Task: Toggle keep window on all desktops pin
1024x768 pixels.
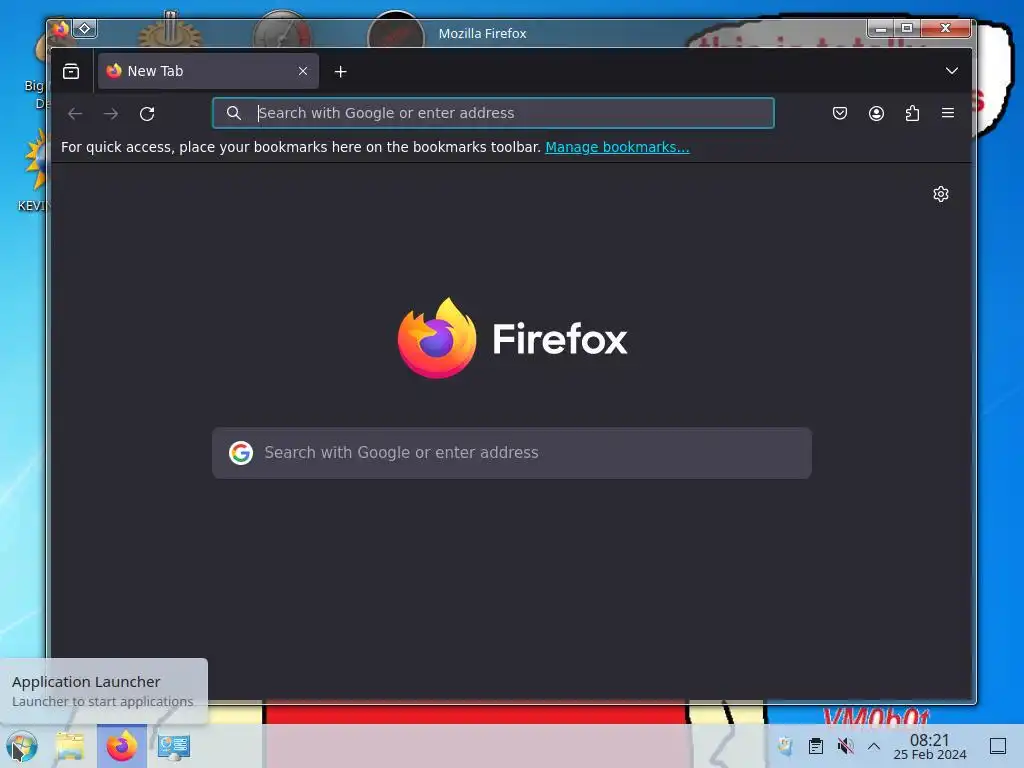Action: pos(85,29)
